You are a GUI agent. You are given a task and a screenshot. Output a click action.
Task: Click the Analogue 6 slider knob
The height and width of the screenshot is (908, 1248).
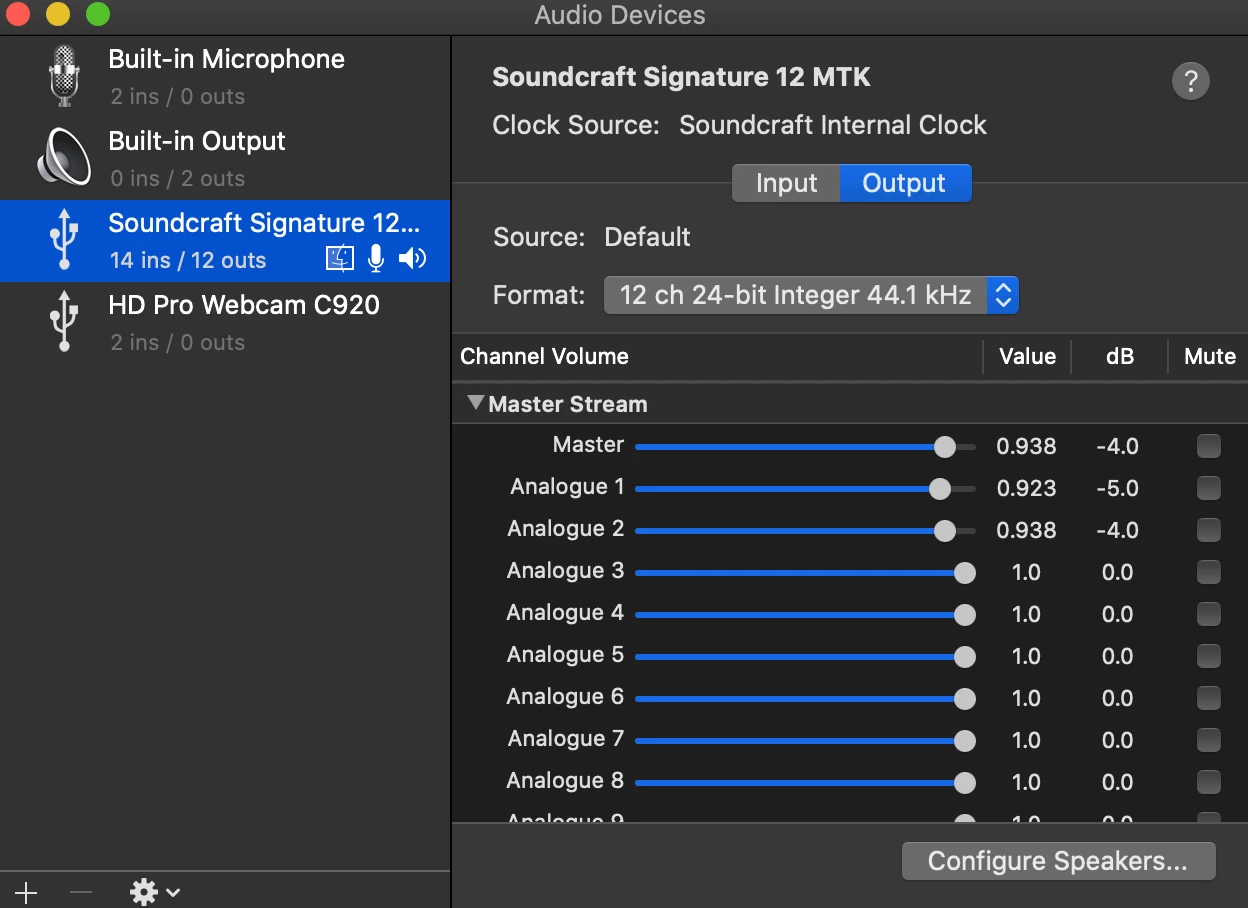964,699
